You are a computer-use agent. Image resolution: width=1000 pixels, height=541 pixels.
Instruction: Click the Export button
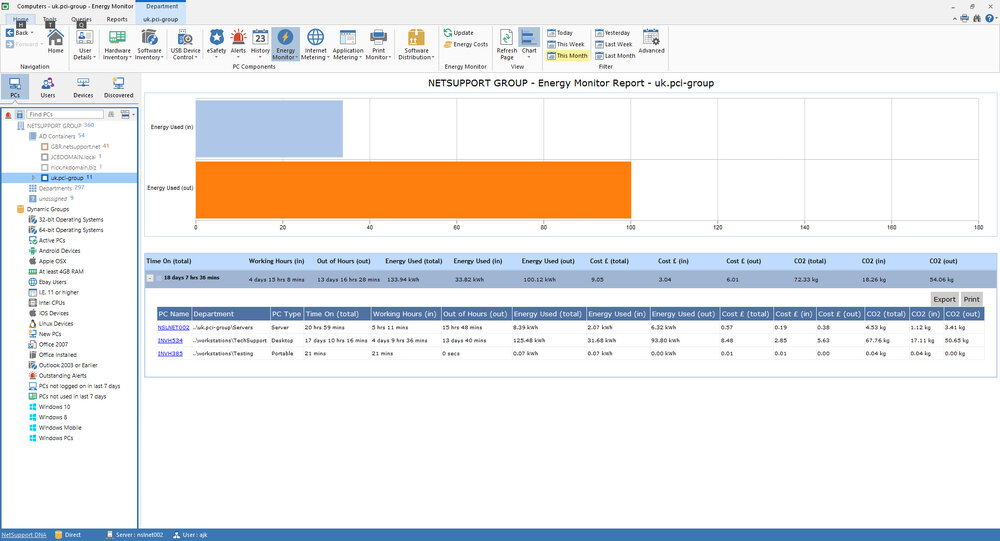pyautogui.click(x=944, y=299)
